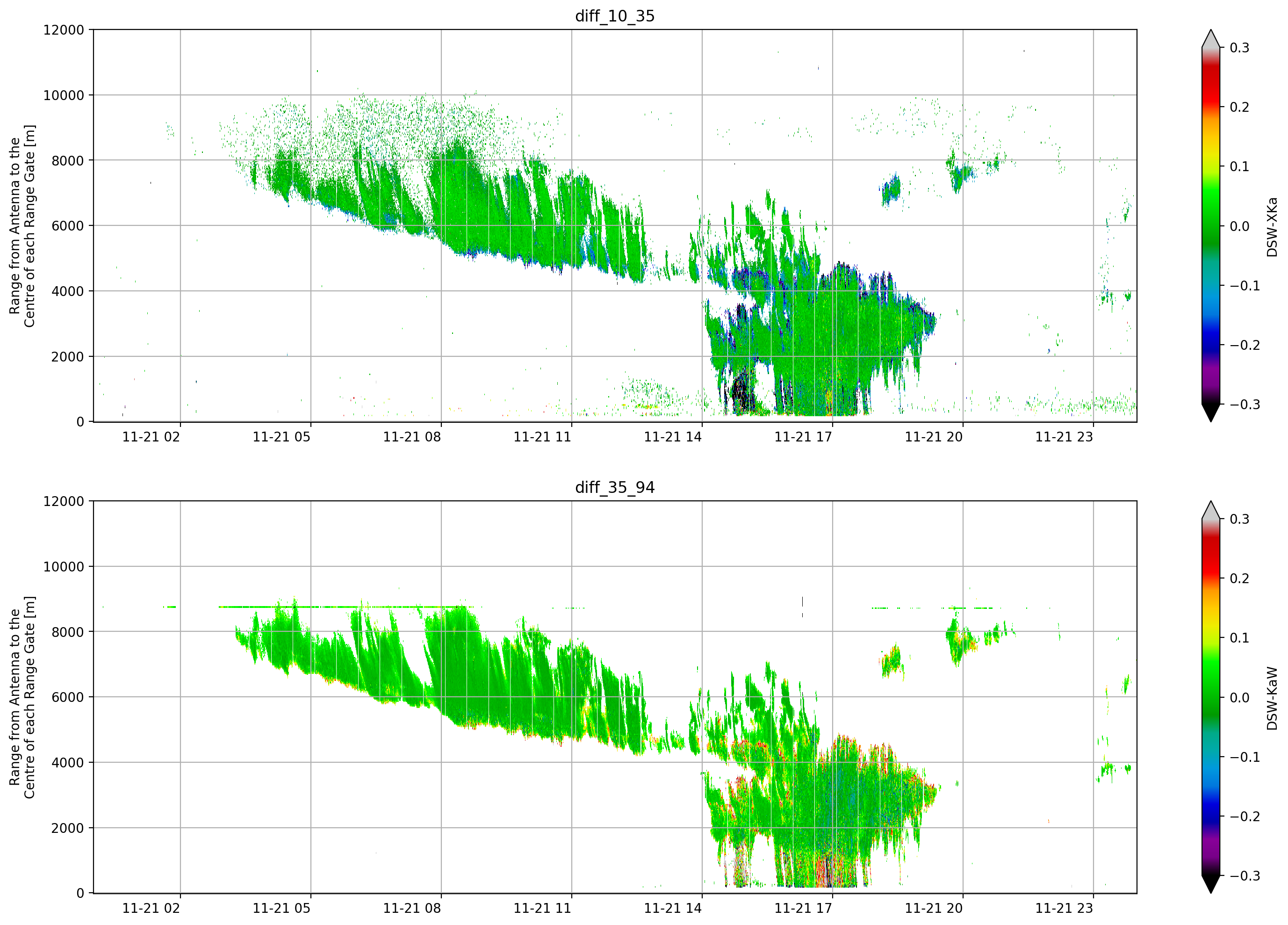1288x925 pixels.
Task: Click the '11-21 17' time label under diff_10_35
Action: pos(803,437)
